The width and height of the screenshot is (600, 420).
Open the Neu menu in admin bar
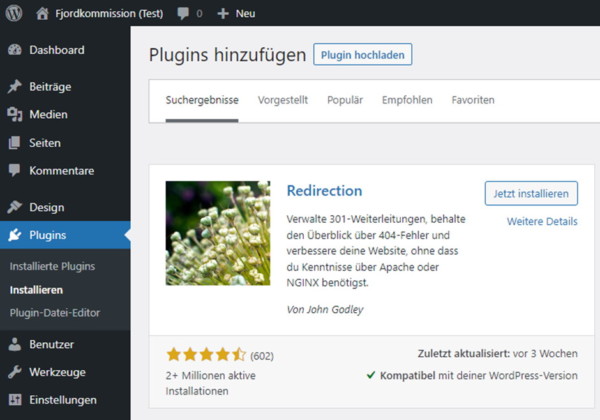click(x=245, y=14)
